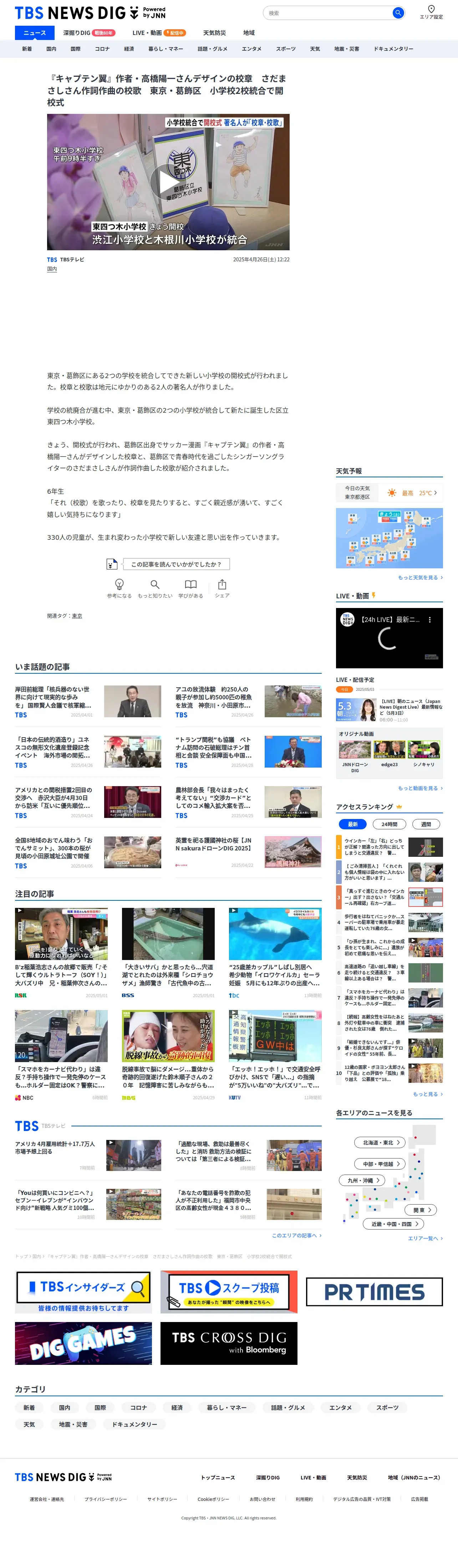458x1568 pixels.
Task: Open 中部・甲信越 area news
Action: (380, 1164)
